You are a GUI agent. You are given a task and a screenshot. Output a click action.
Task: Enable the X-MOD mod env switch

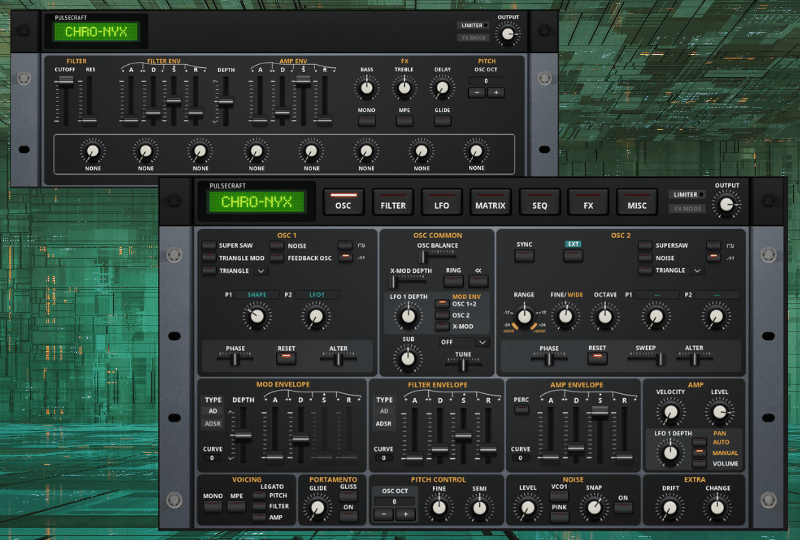[442, 326]
